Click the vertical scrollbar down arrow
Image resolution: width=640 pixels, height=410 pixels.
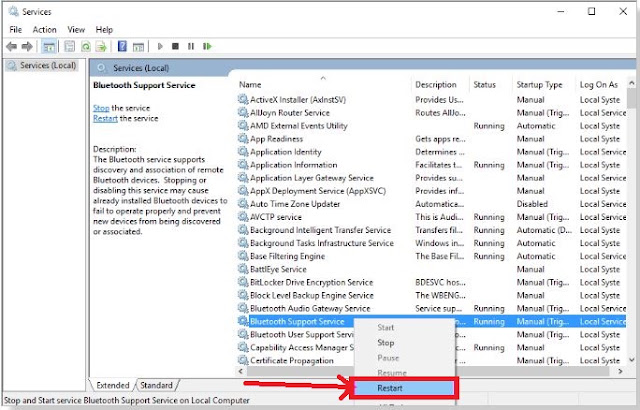pos(632,360)
